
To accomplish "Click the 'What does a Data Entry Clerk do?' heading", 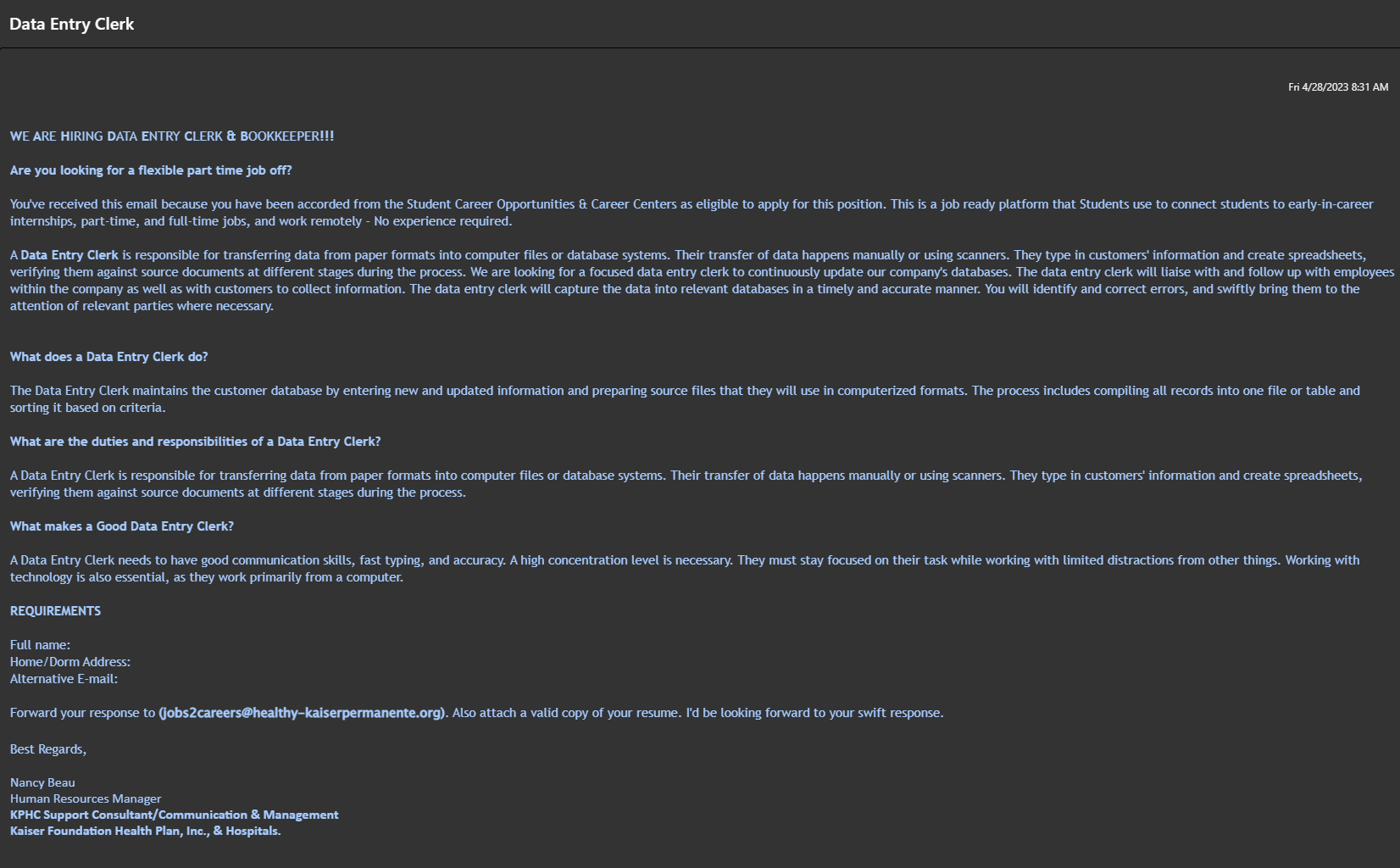I will click(108, 357).
